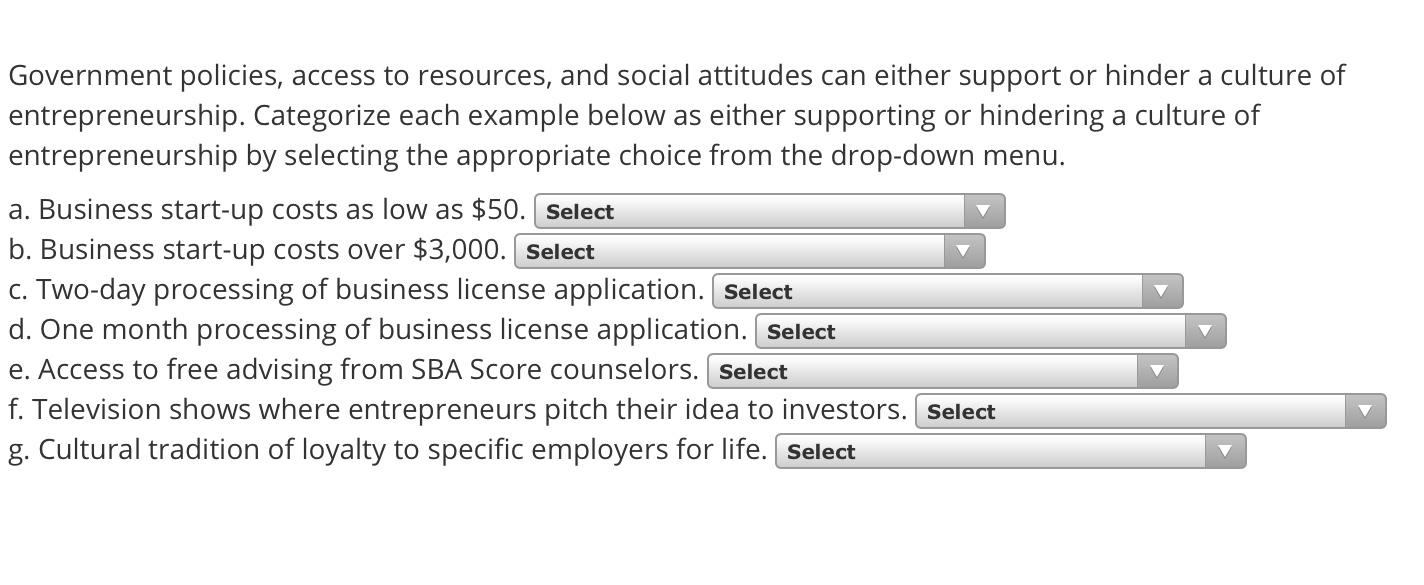Click the Select placeholder beside item d
The width and height of the screenshot is (1424, 585).
(803, 331)
